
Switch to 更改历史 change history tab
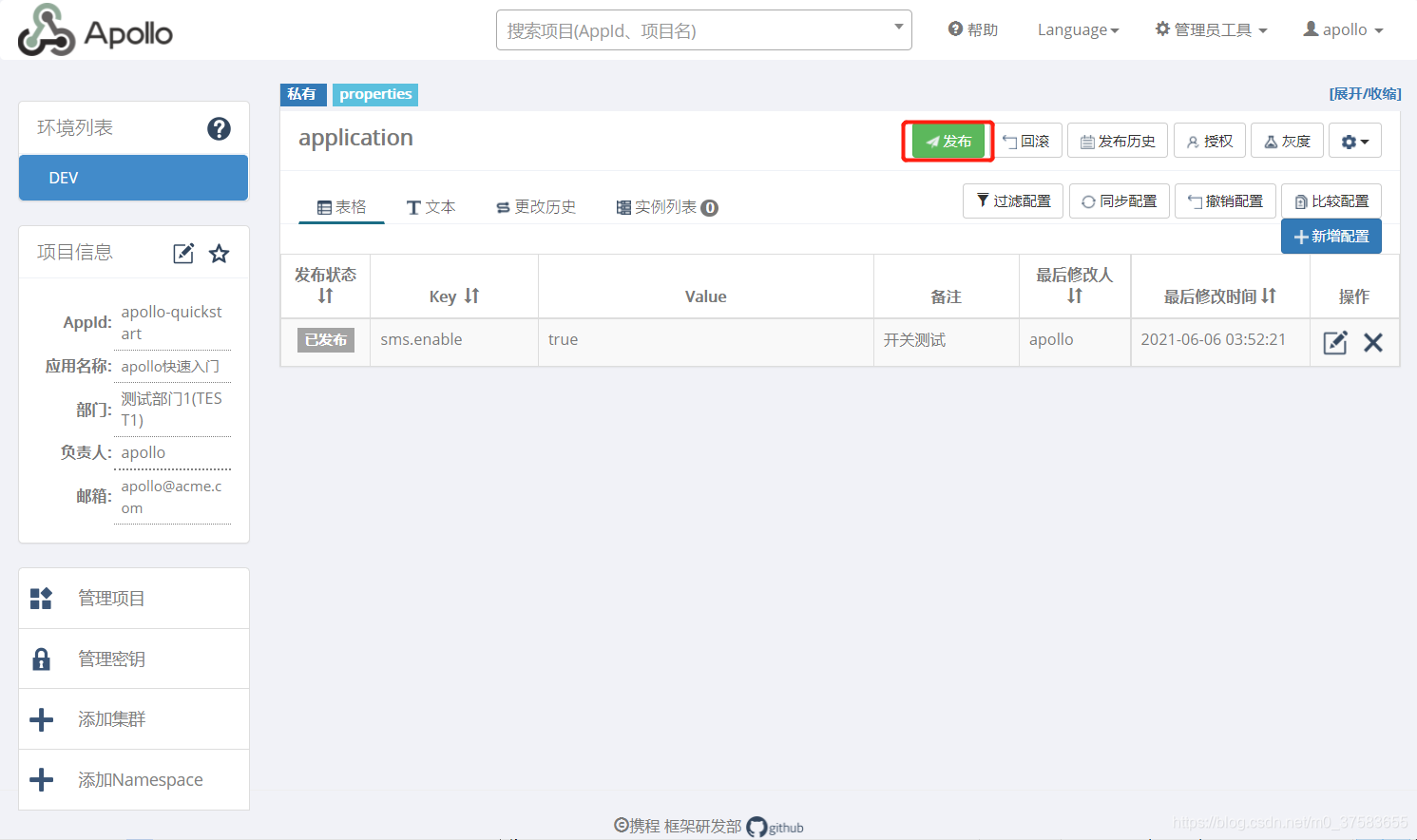(x=536, y=207)
